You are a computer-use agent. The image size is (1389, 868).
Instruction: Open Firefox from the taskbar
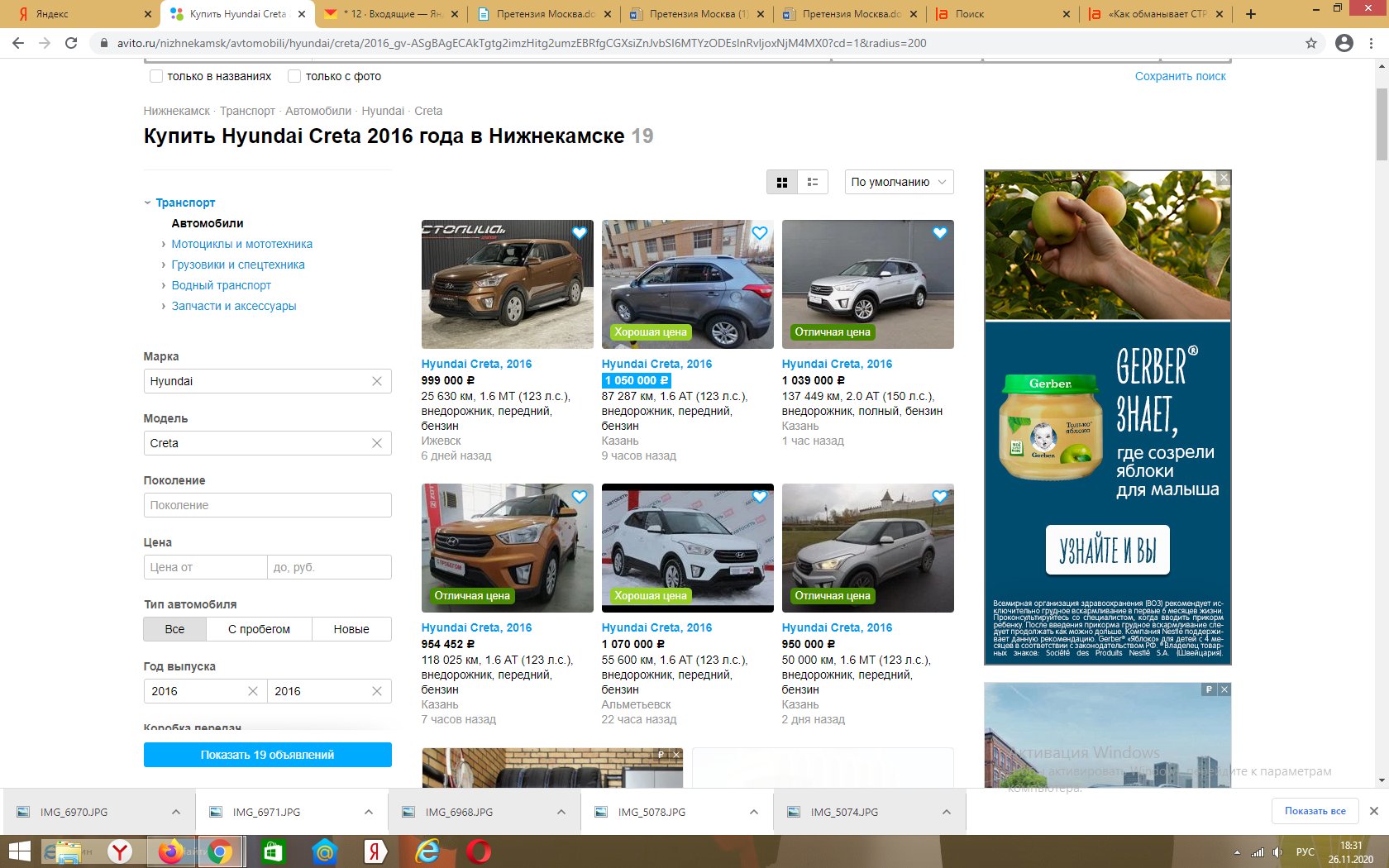[171, 851]
